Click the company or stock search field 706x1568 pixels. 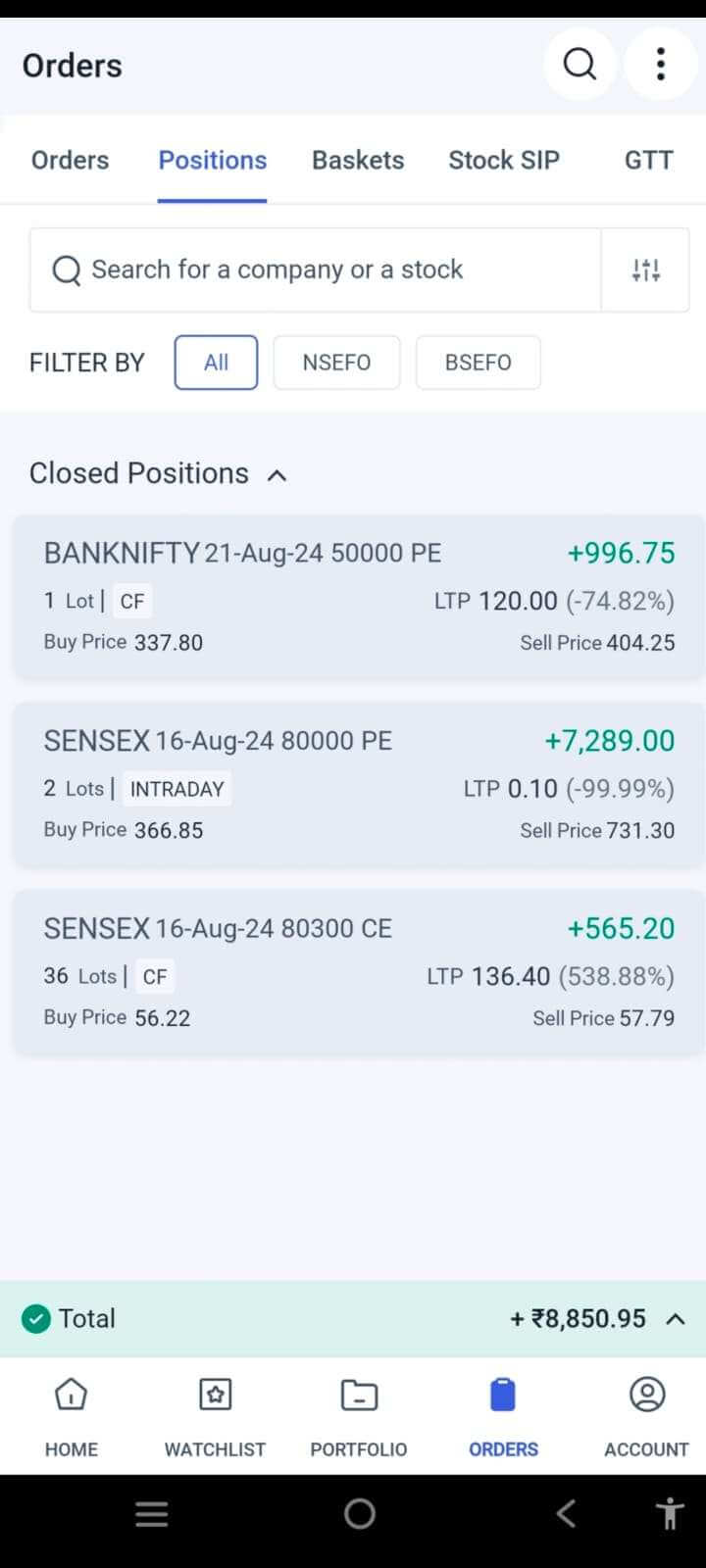[x=316, y=270]
